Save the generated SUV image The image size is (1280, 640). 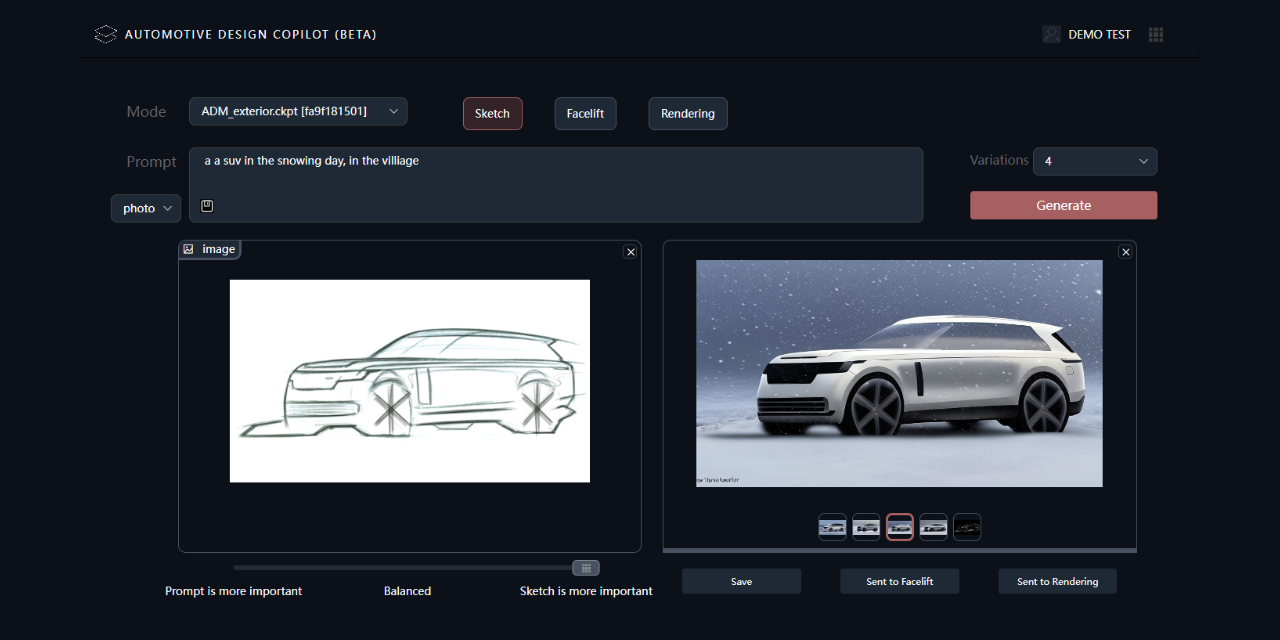pos(741,581)
